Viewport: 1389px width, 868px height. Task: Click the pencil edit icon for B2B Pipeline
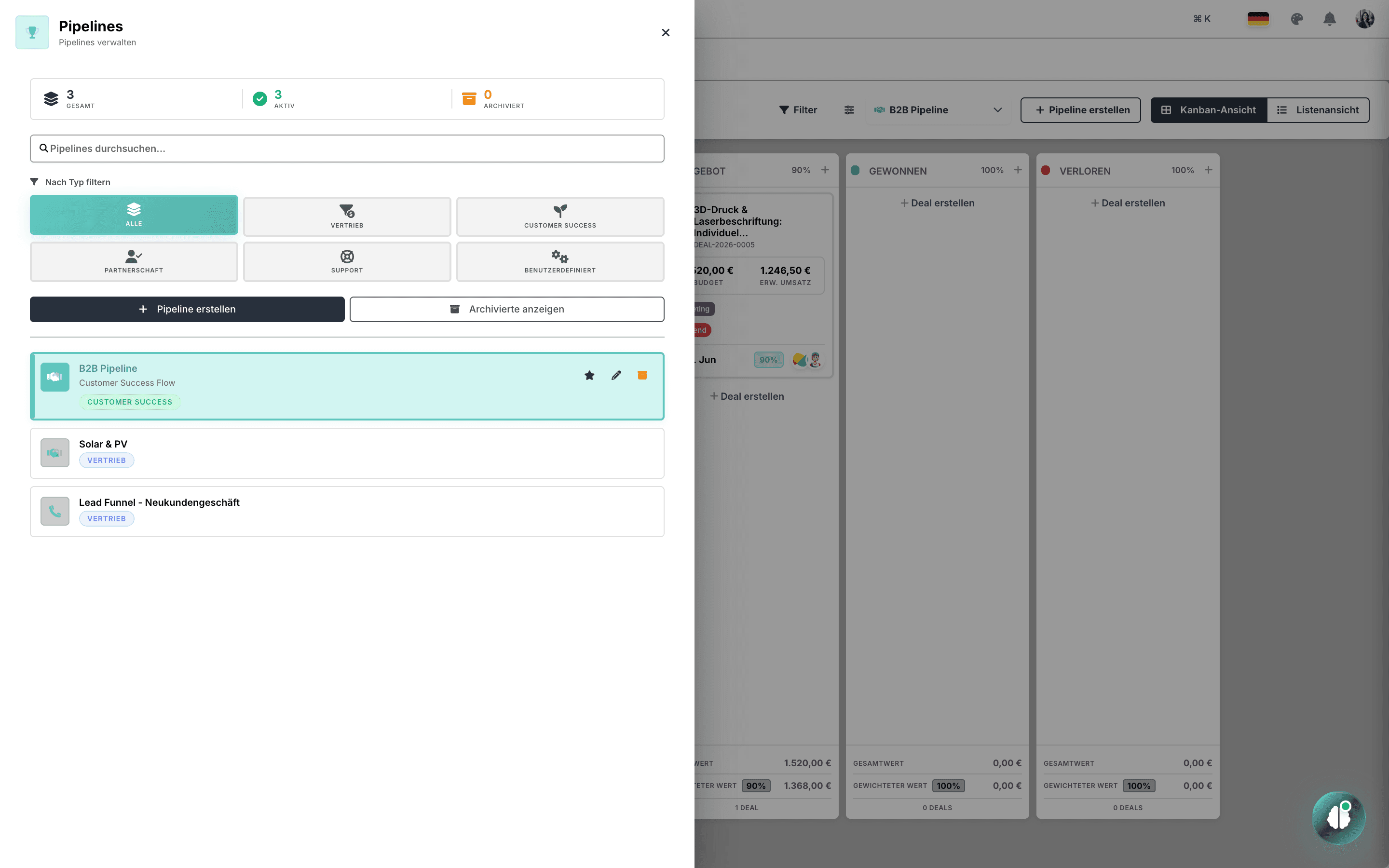pyautogui.click(x=616, y=376)
